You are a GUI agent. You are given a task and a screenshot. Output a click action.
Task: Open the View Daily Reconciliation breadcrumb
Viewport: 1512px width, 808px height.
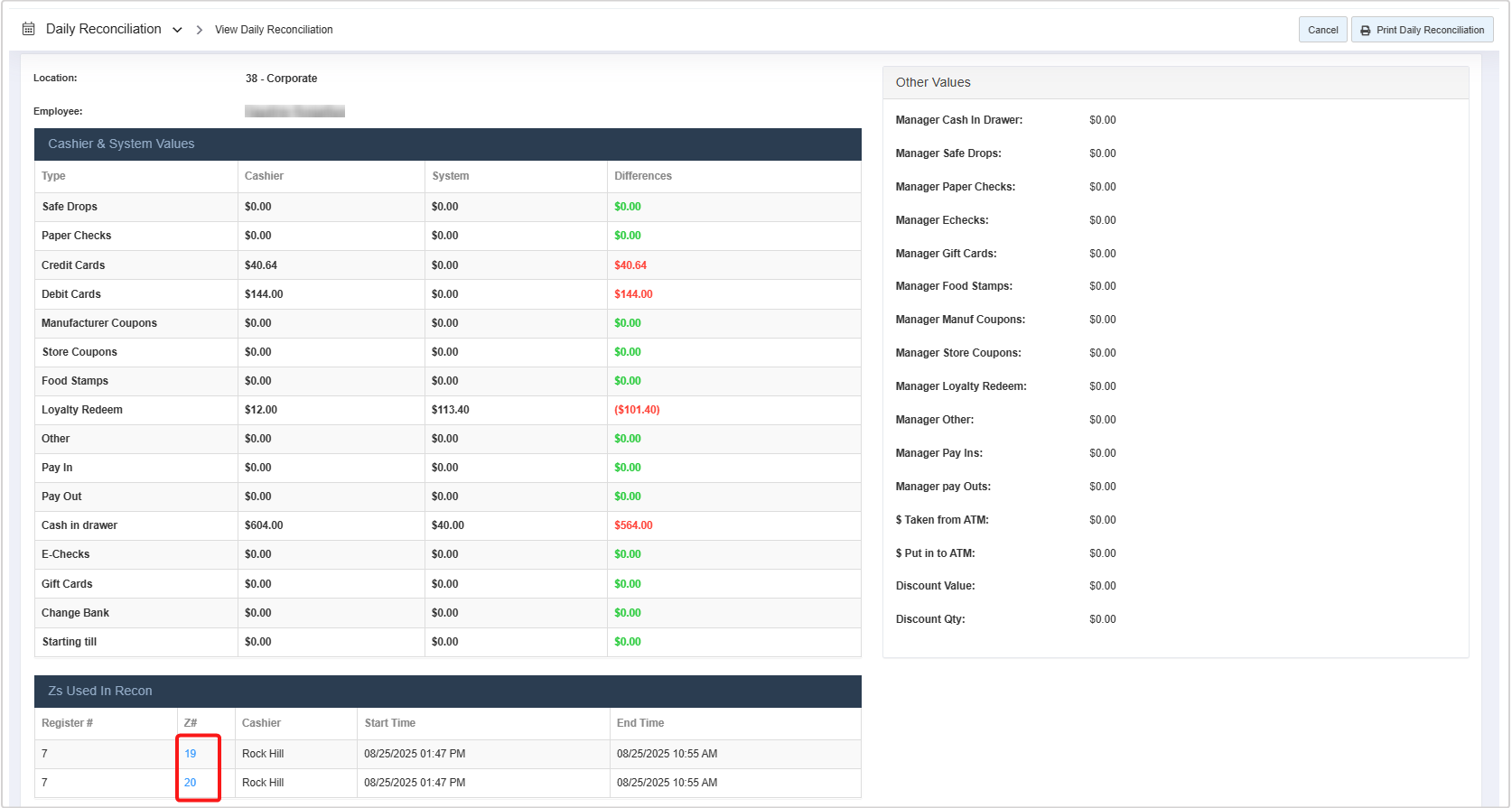pyautogui.click(x=274, y=30)
